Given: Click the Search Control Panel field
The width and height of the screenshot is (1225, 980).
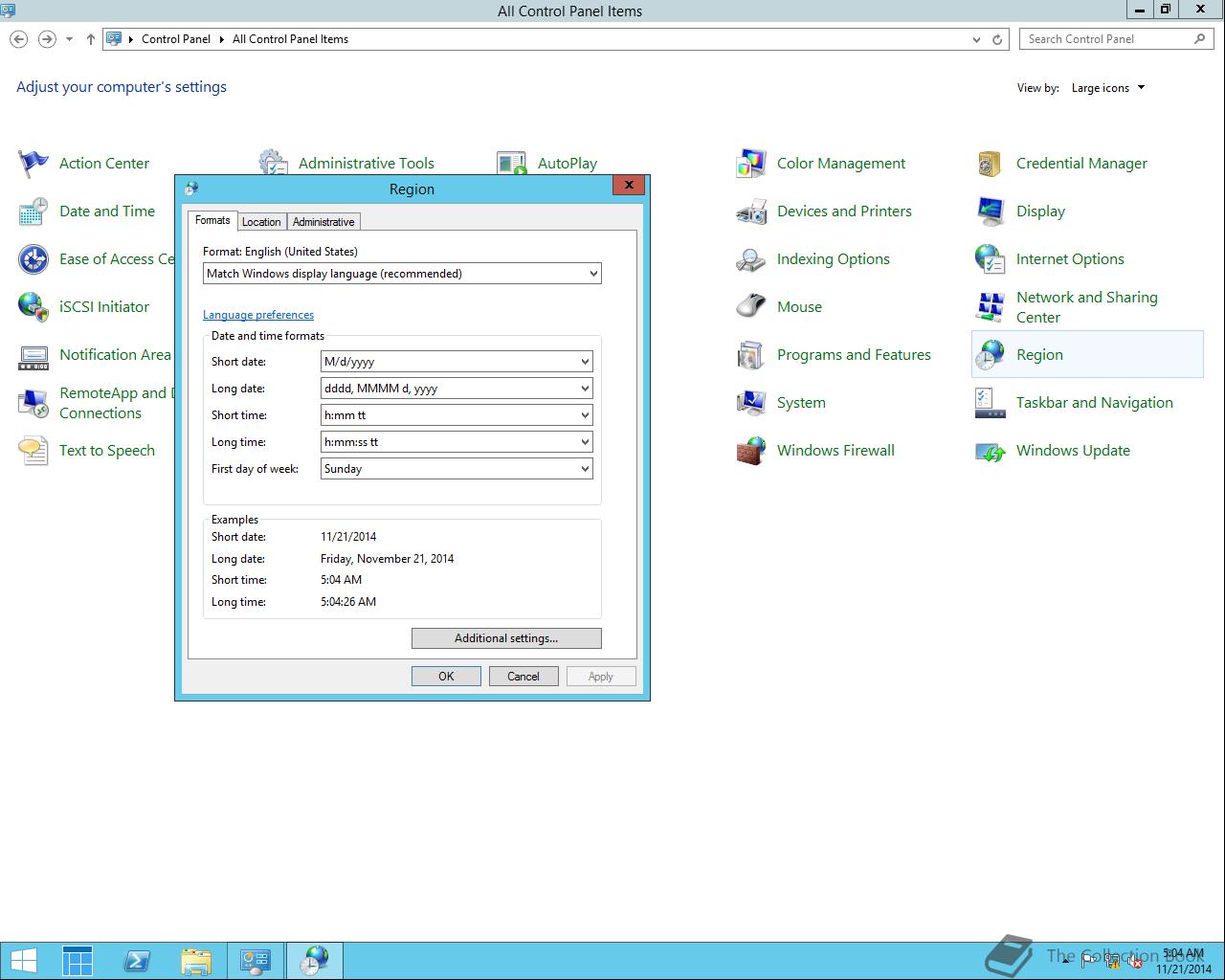Looking at the screenshot, I should coord(1106,39).
